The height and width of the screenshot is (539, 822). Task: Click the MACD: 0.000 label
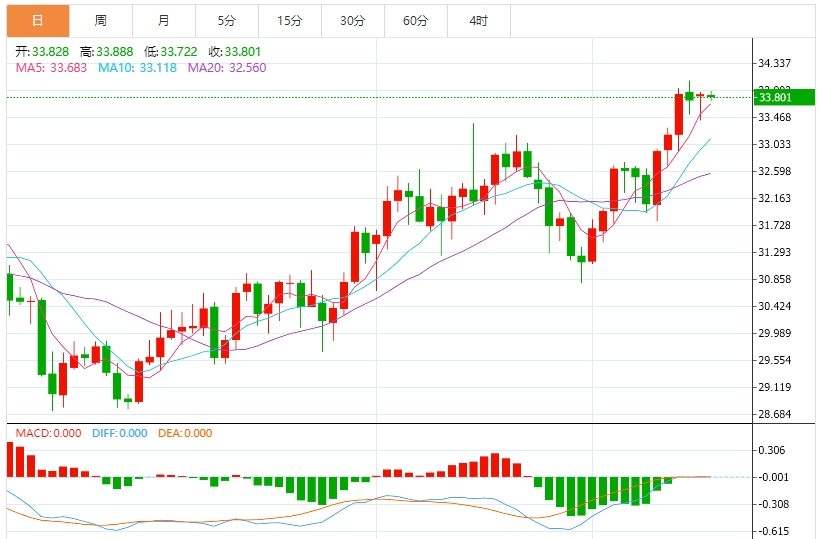(x=48, y=433)
